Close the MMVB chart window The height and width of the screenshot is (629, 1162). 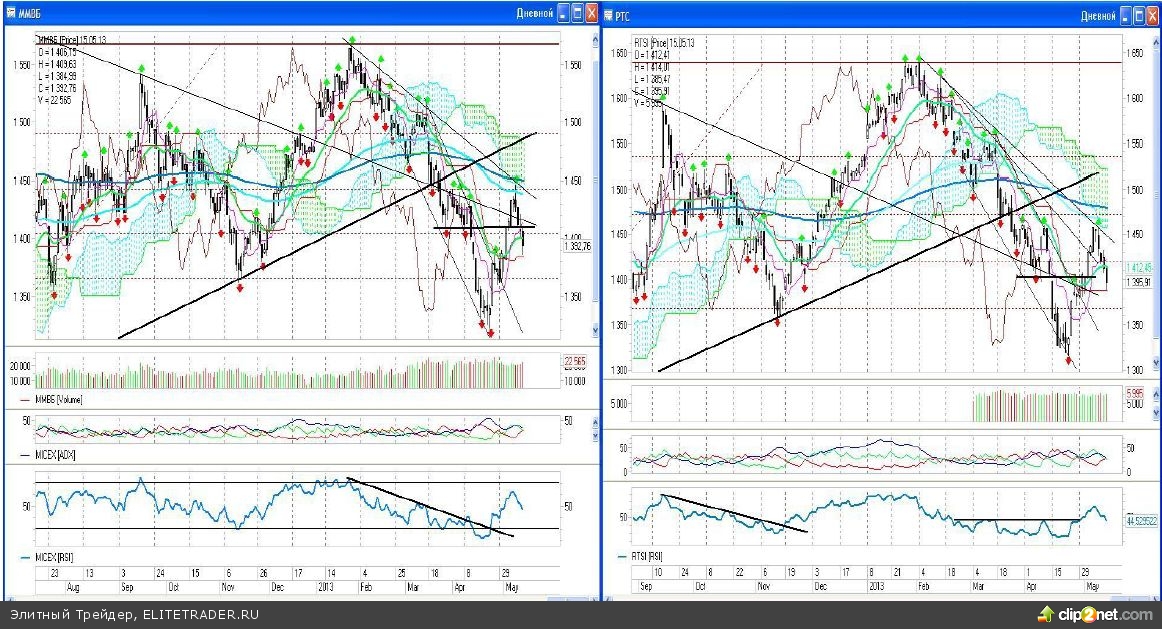(592, 13)
